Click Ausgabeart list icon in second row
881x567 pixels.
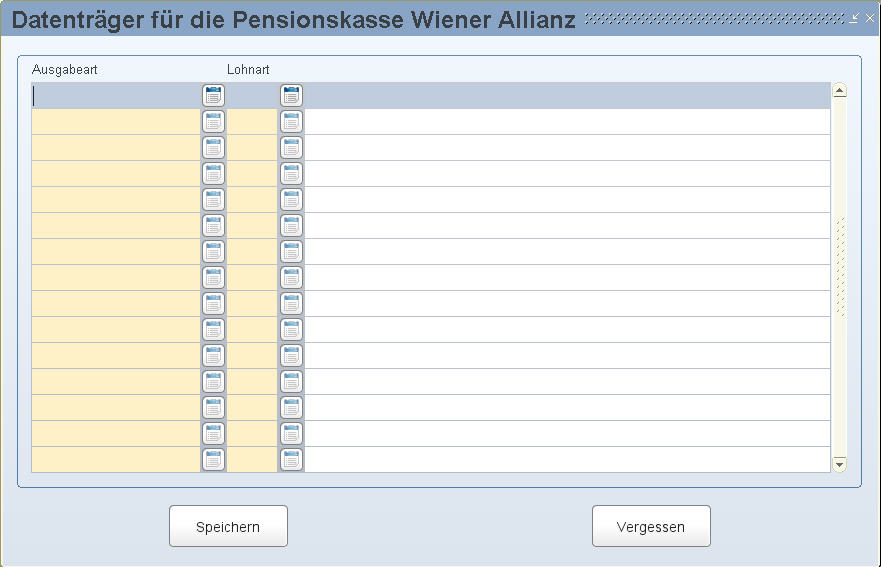(x=213, y=122)
